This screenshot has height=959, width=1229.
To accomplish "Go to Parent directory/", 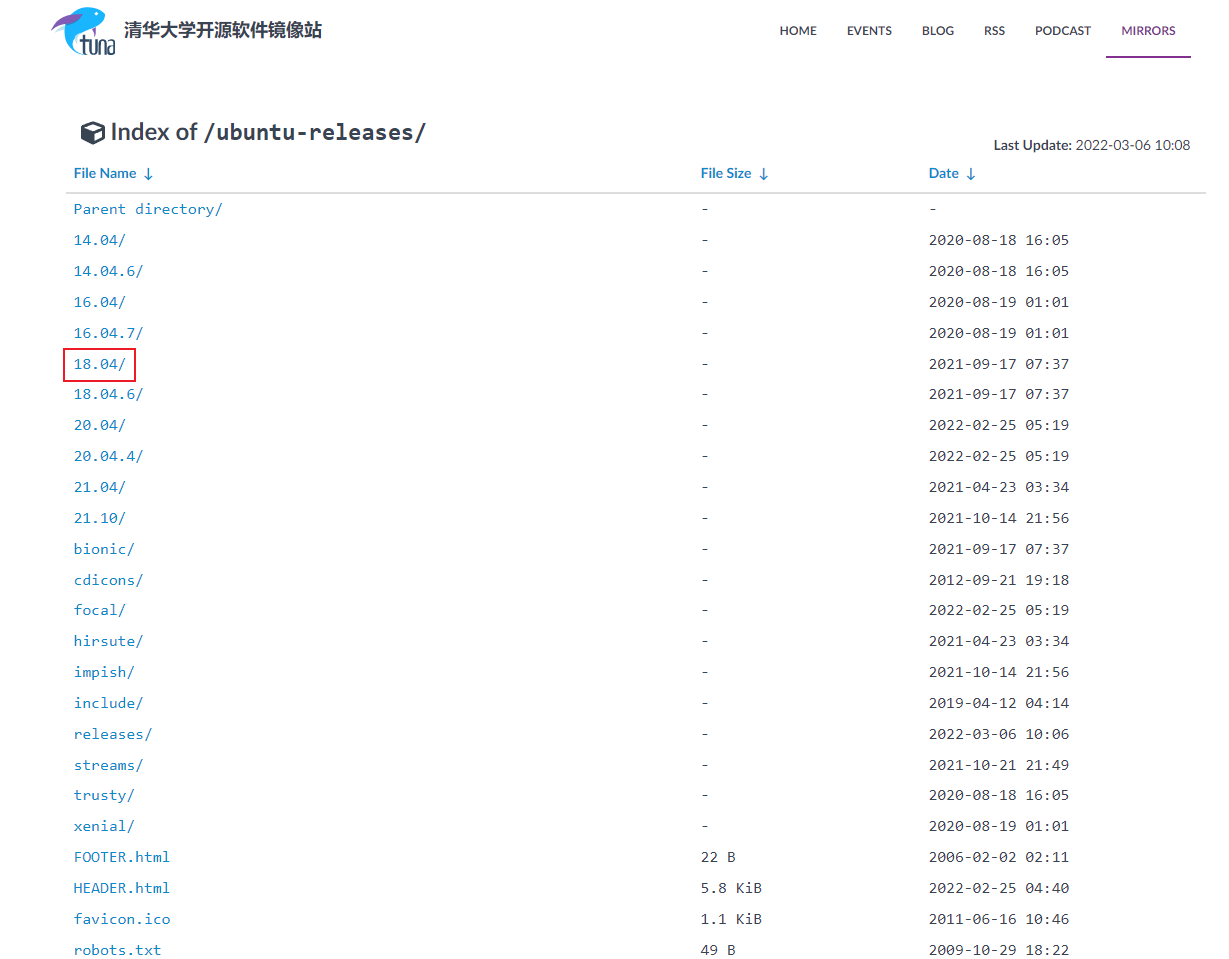I will pos(148,209).
